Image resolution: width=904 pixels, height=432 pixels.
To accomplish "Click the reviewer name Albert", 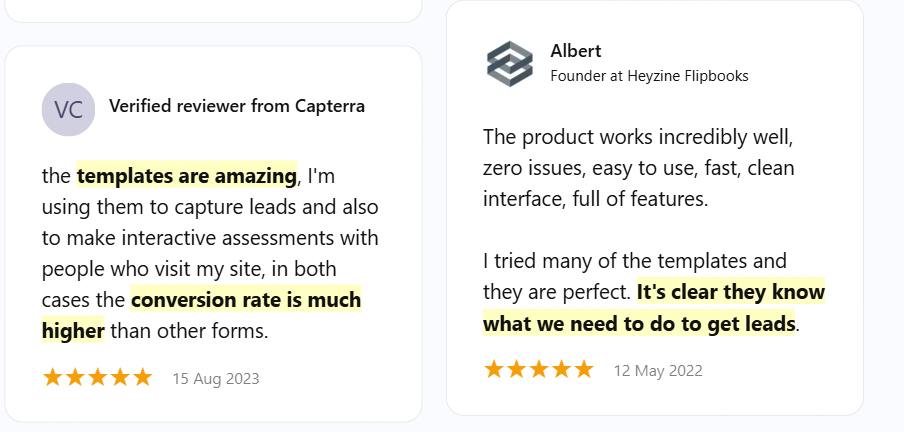I will click(x=576, y=51).
